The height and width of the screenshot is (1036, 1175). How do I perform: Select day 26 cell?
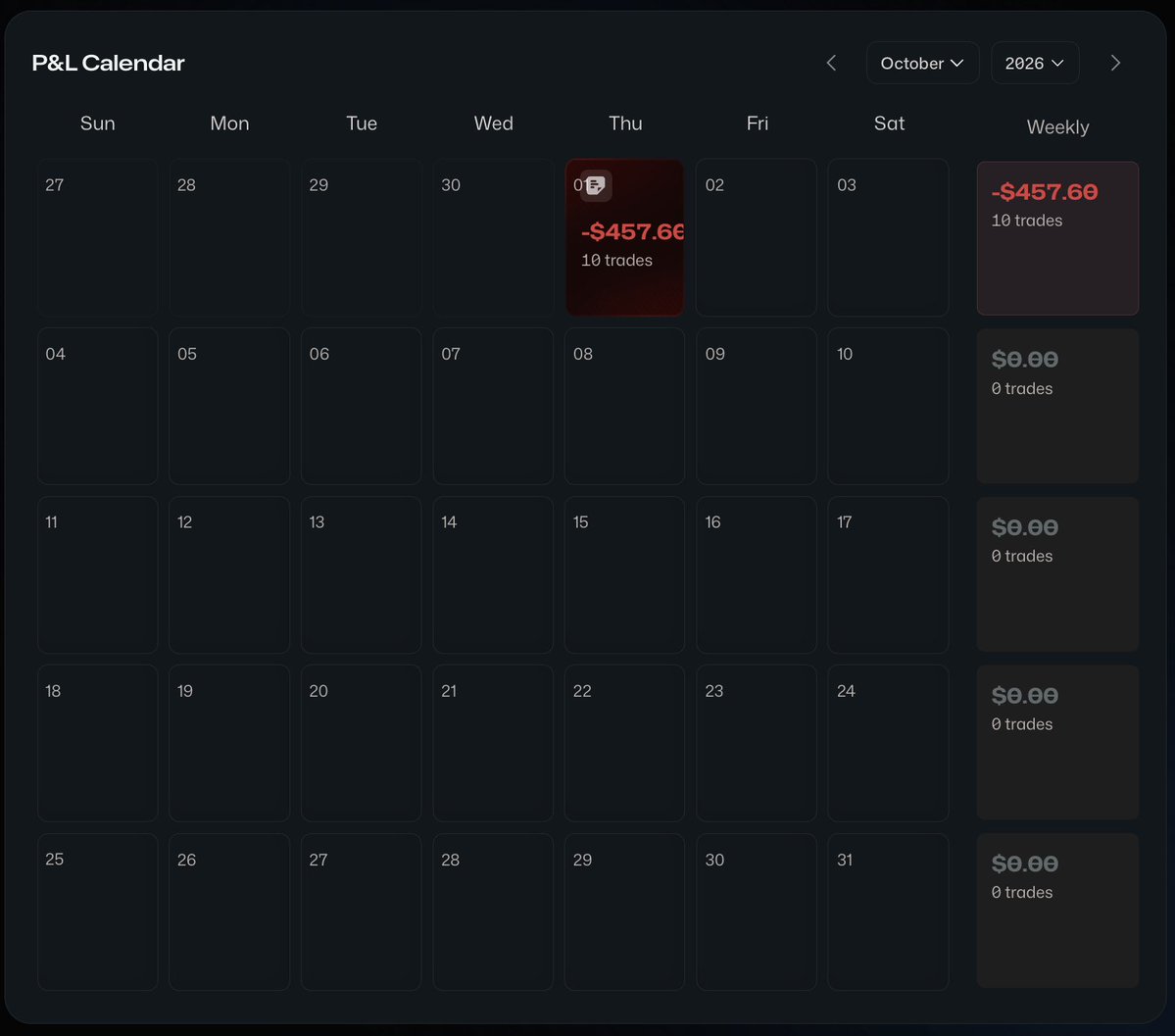229,912
